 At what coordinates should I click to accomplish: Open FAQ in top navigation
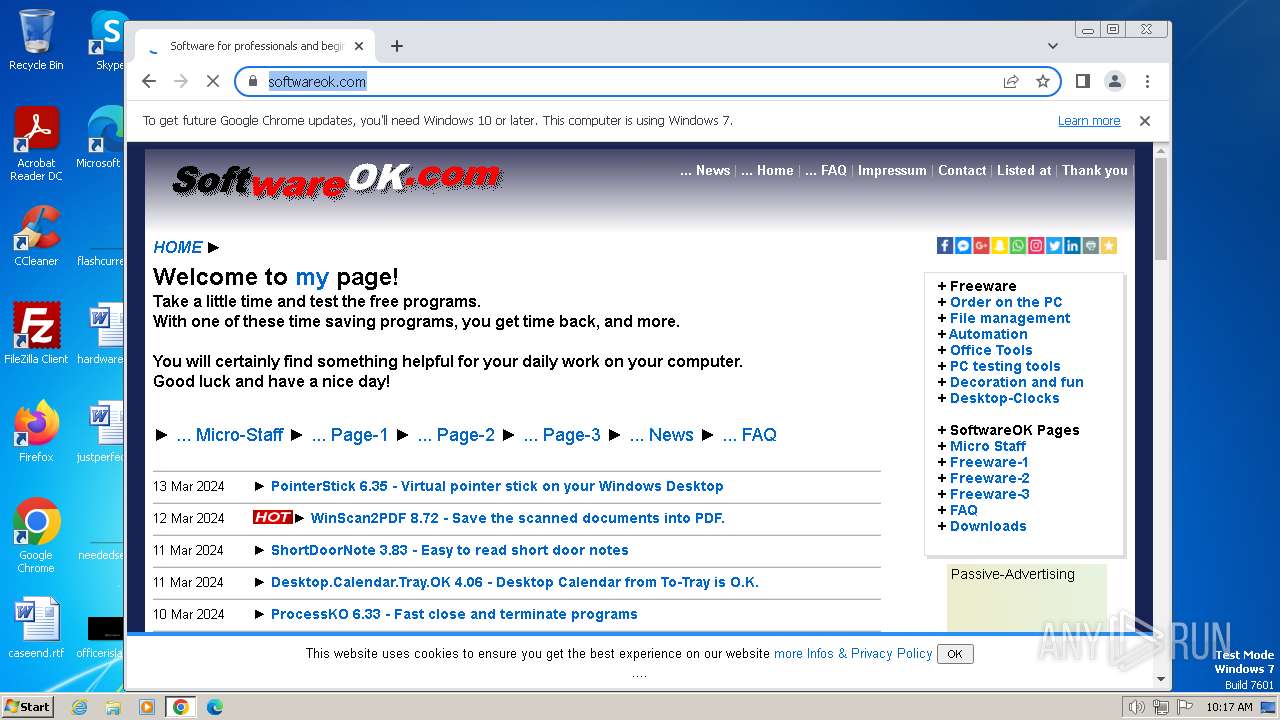pos(826,170)
